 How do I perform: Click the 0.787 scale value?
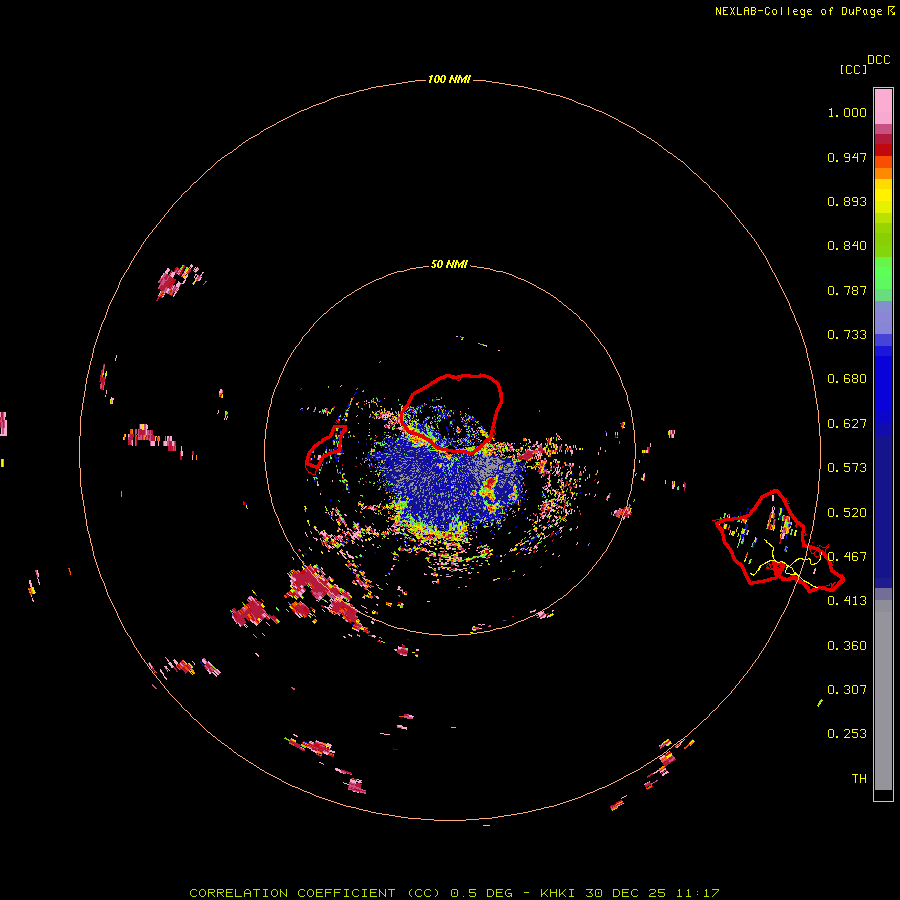(x=847, y=290)
